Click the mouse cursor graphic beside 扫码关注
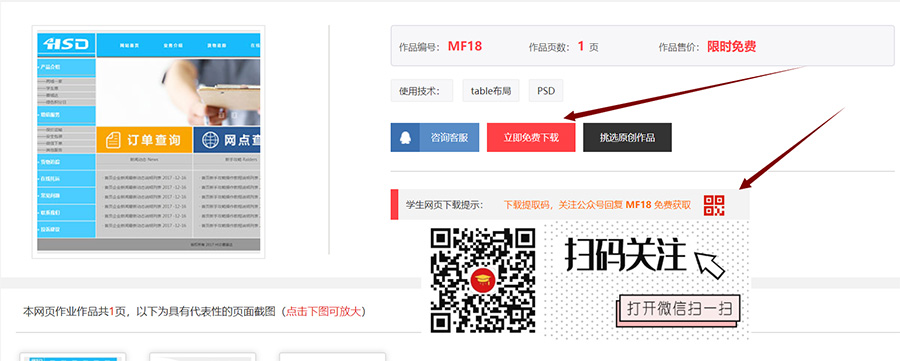The height and width of the screenshot is (361, 900). click(x=710, y=265)
